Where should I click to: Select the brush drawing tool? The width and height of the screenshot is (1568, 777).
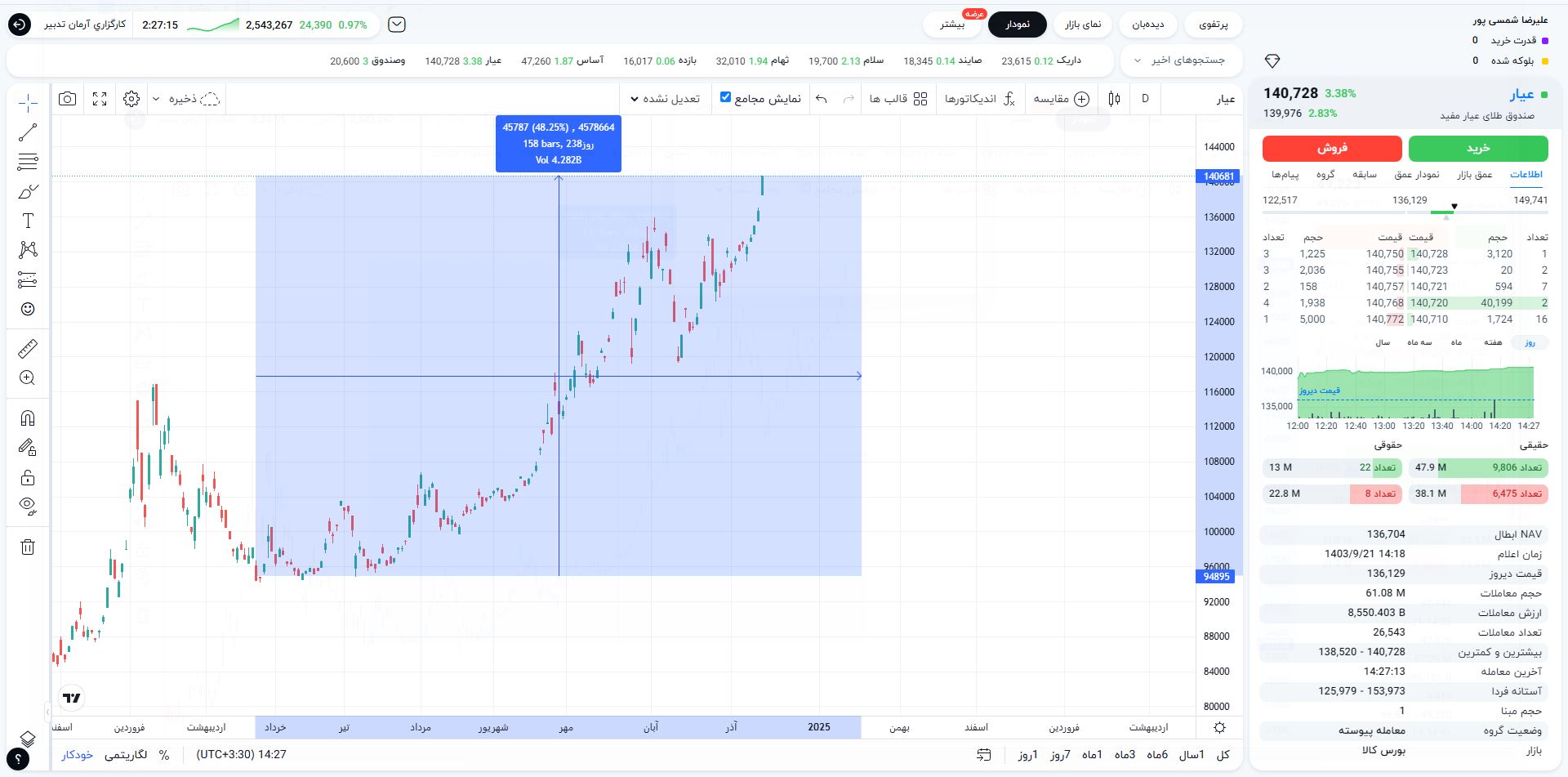click(28, 192)
